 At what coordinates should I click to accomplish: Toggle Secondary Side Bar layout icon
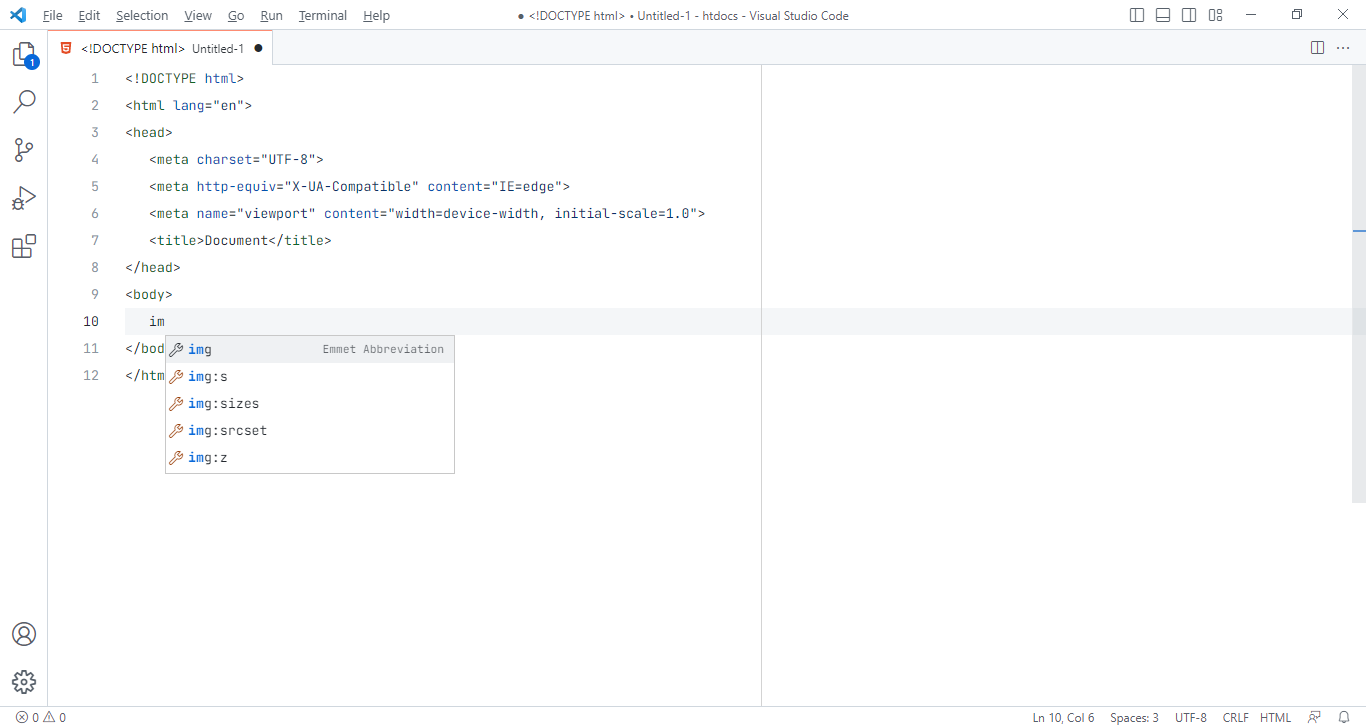pos(1189,15)
